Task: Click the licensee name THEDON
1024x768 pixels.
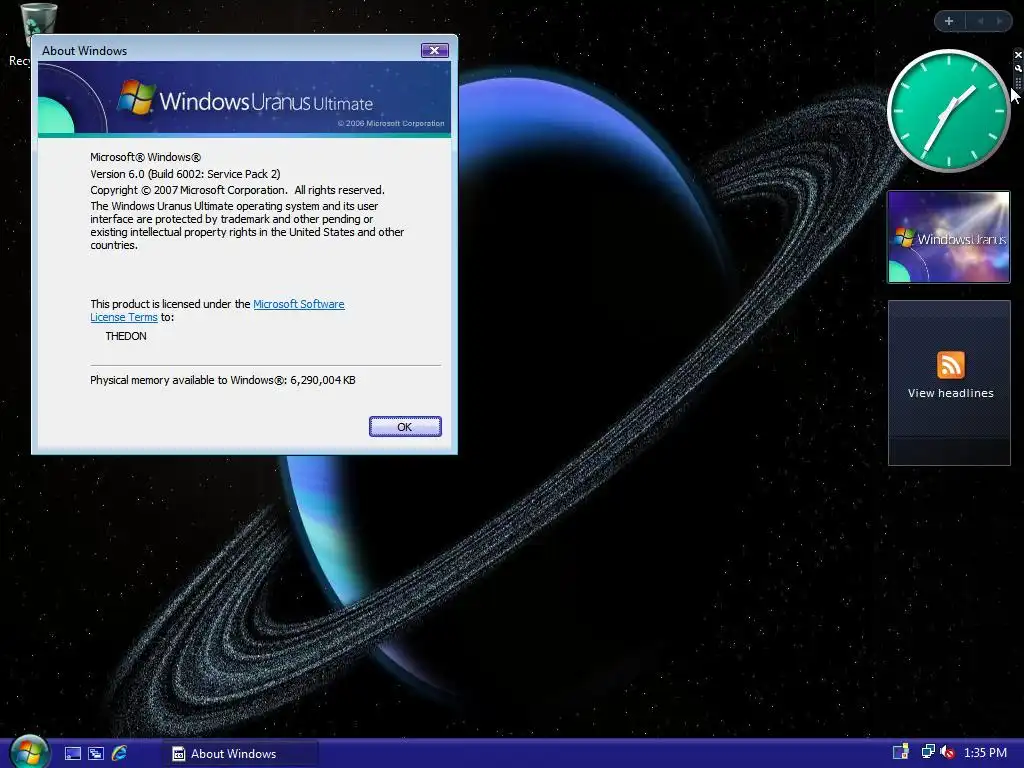Action: [x=126, y=336]
